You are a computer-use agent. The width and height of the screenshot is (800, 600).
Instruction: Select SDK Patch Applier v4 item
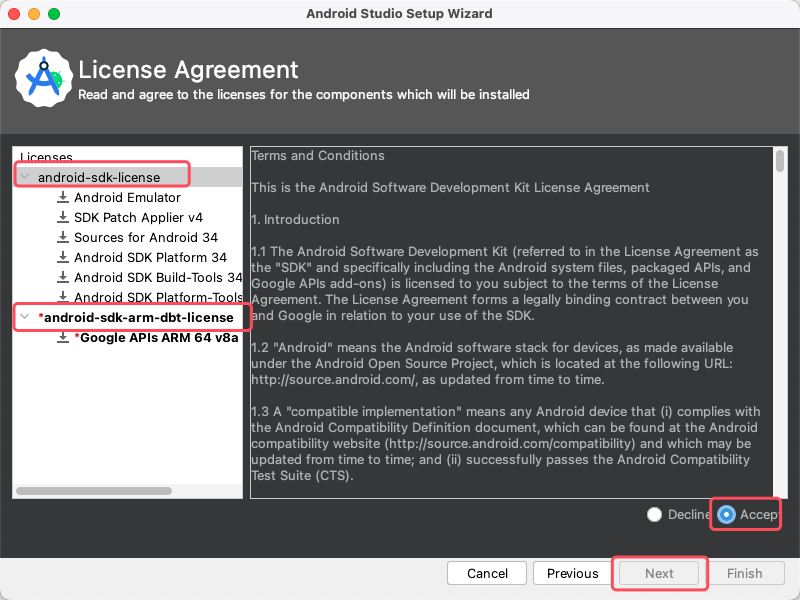tap(138, 217)
